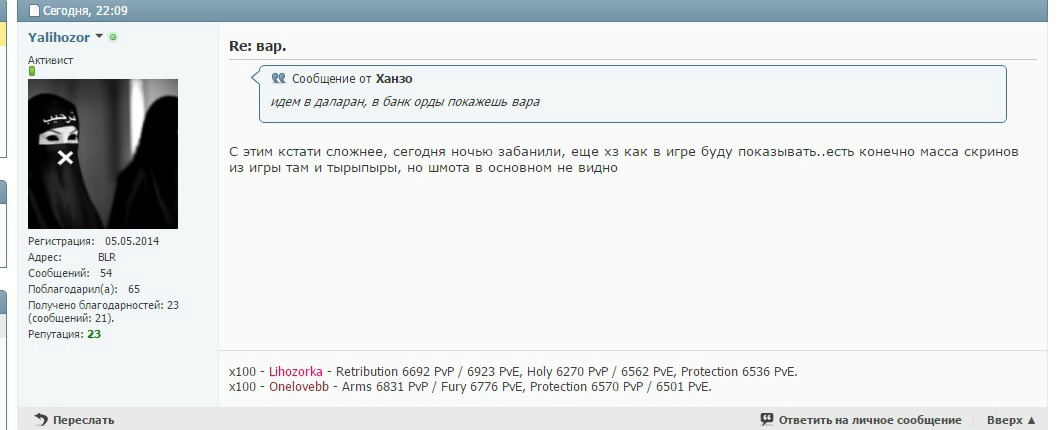Click the green reputation bar under Активист
The image size is (1059, 430).
[x=32, y=71]
